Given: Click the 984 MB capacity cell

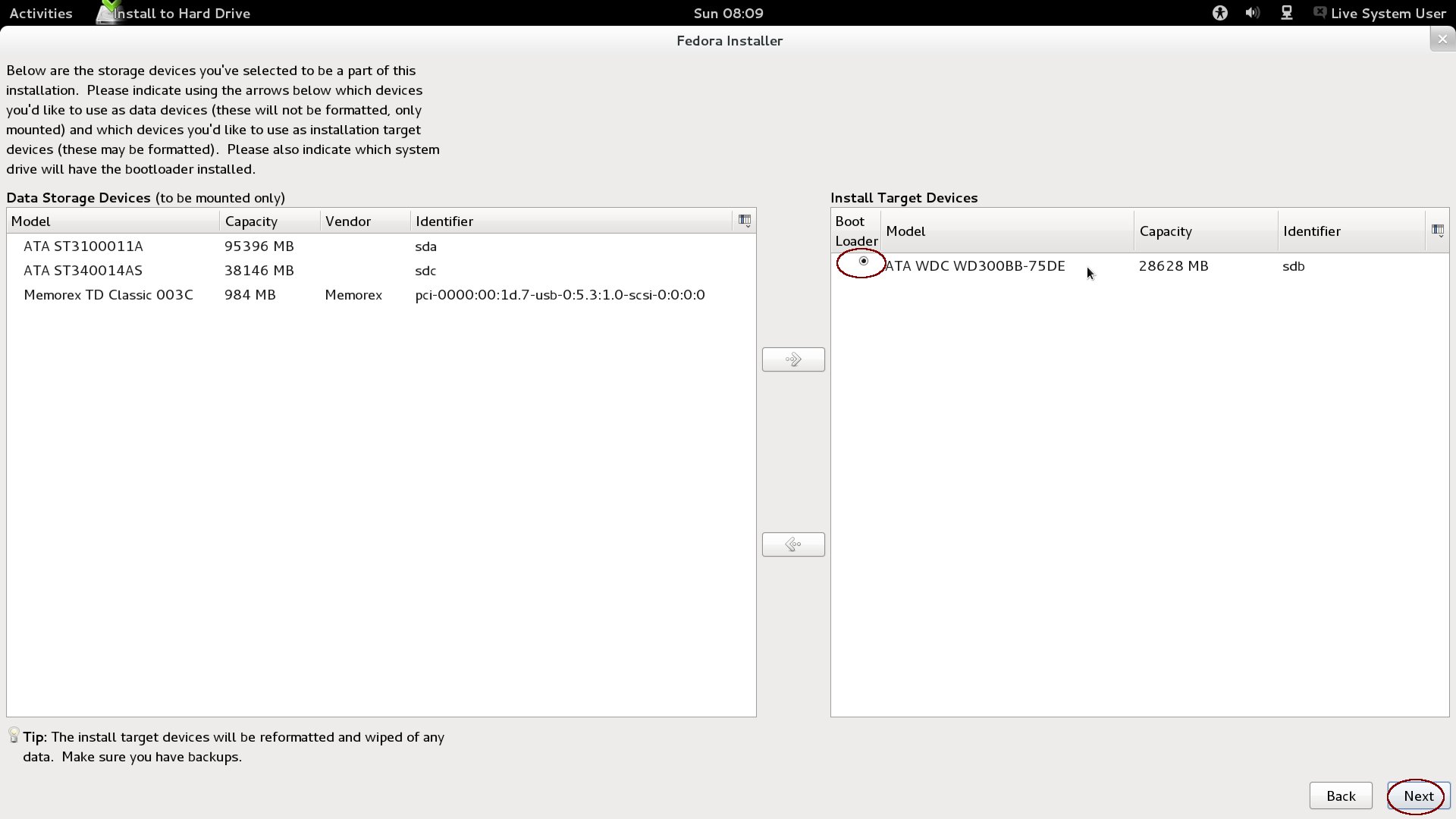Looking at the screenshot, I should tap(250, 294).
